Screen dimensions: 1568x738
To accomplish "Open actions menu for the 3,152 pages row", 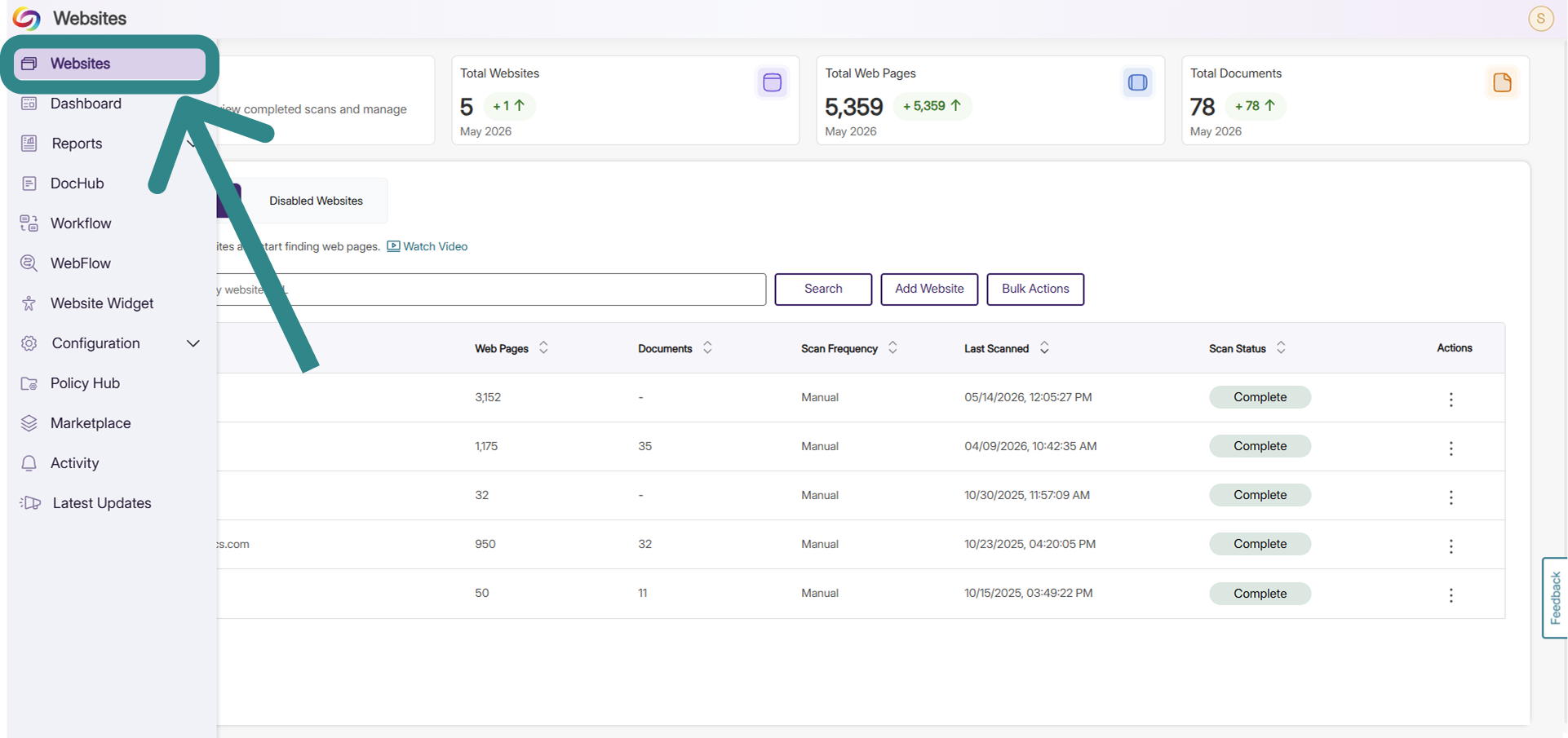I will click(x=1451, y=399).
